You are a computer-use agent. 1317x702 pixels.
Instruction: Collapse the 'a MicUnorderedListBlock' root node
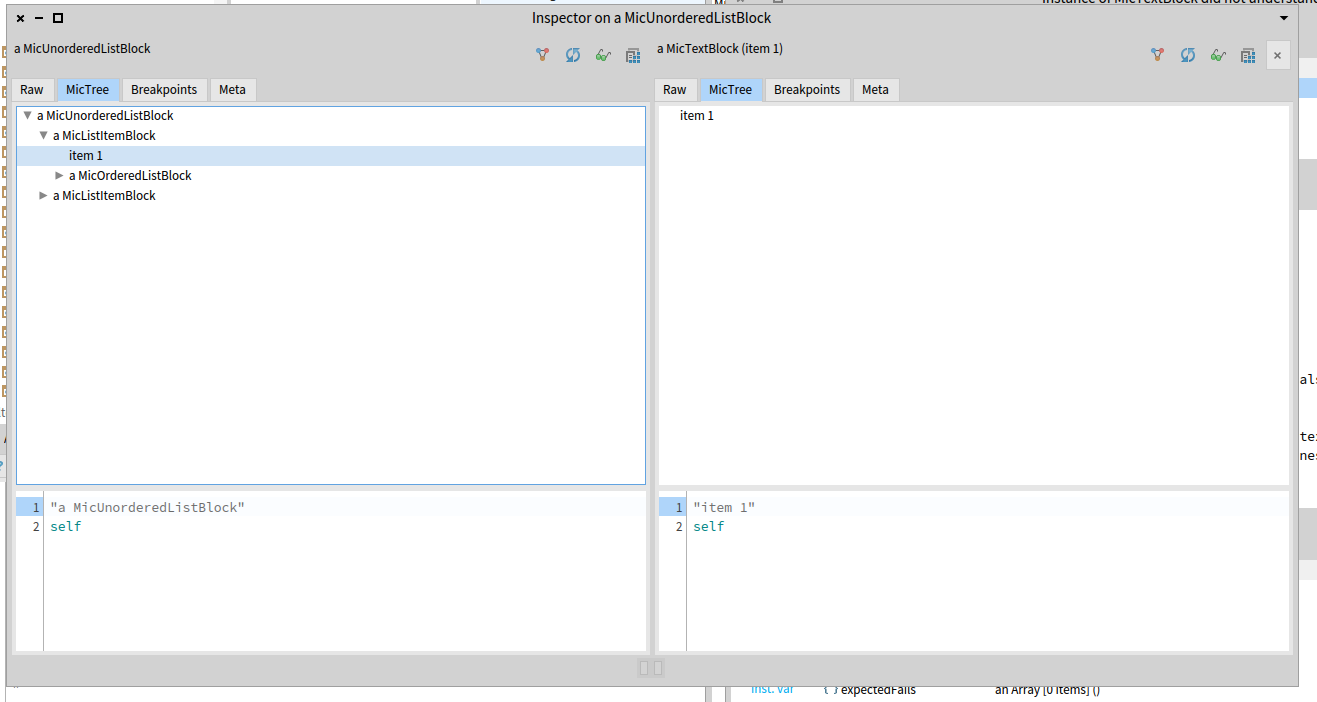point(27,116)
